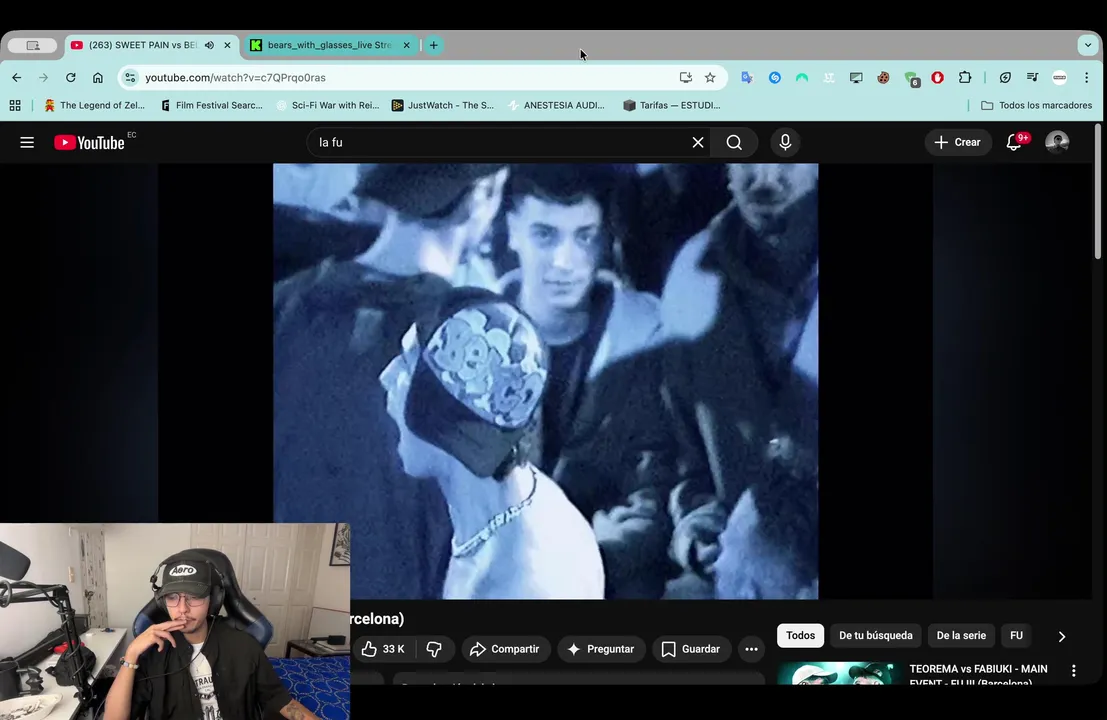The height and width of the screenshot is (720, 1107).
Task: Click the page vertical scrollbar
Action: pos(1098,192)
